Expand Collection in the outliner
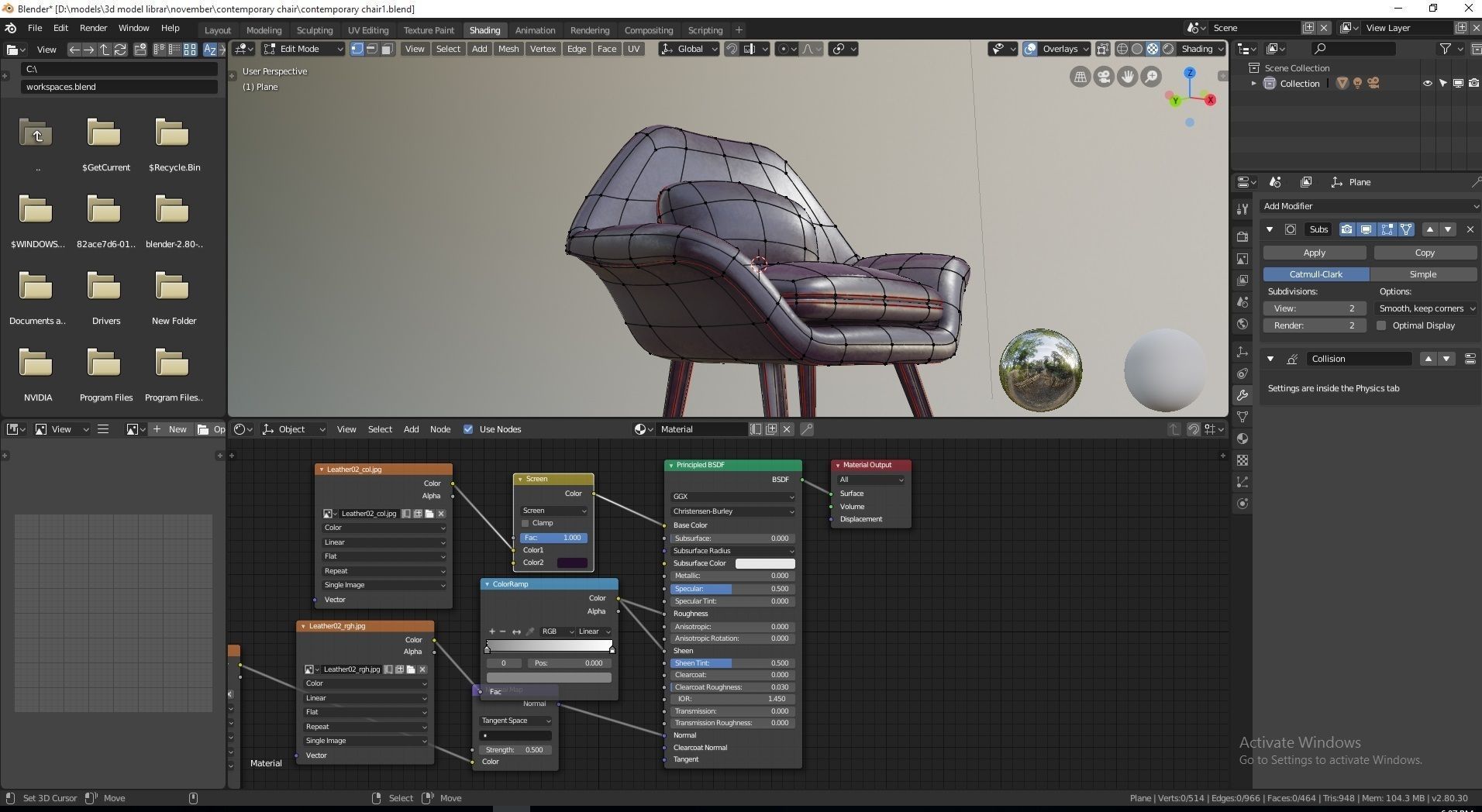The height and width of the screenshot is (812, 1482). pos(1253,84)
